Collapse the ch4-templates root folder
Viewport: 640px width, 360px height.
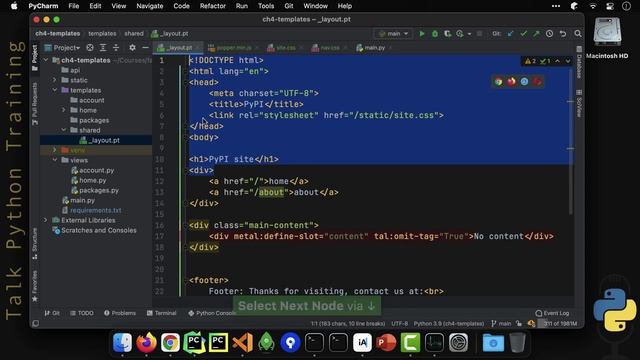coord(46,60)
